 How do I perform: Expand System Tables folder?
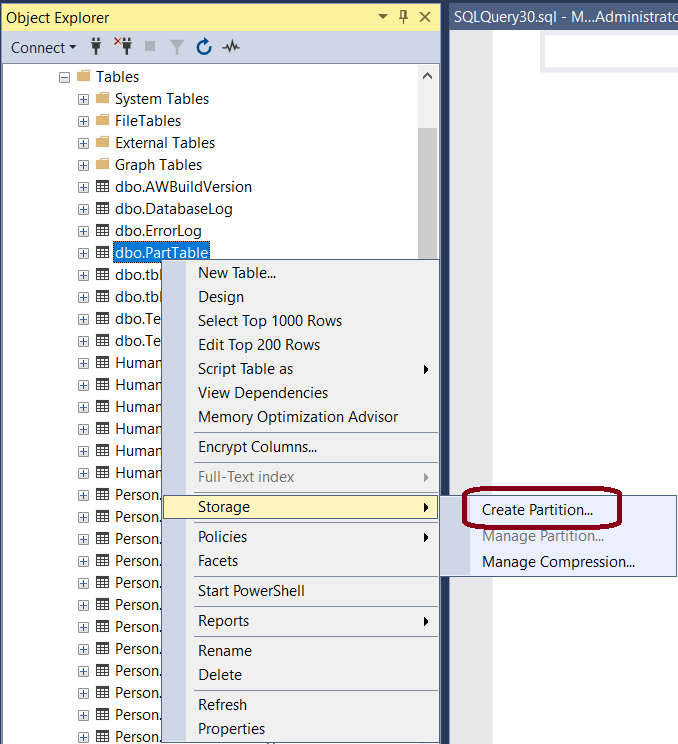[84, 99]
